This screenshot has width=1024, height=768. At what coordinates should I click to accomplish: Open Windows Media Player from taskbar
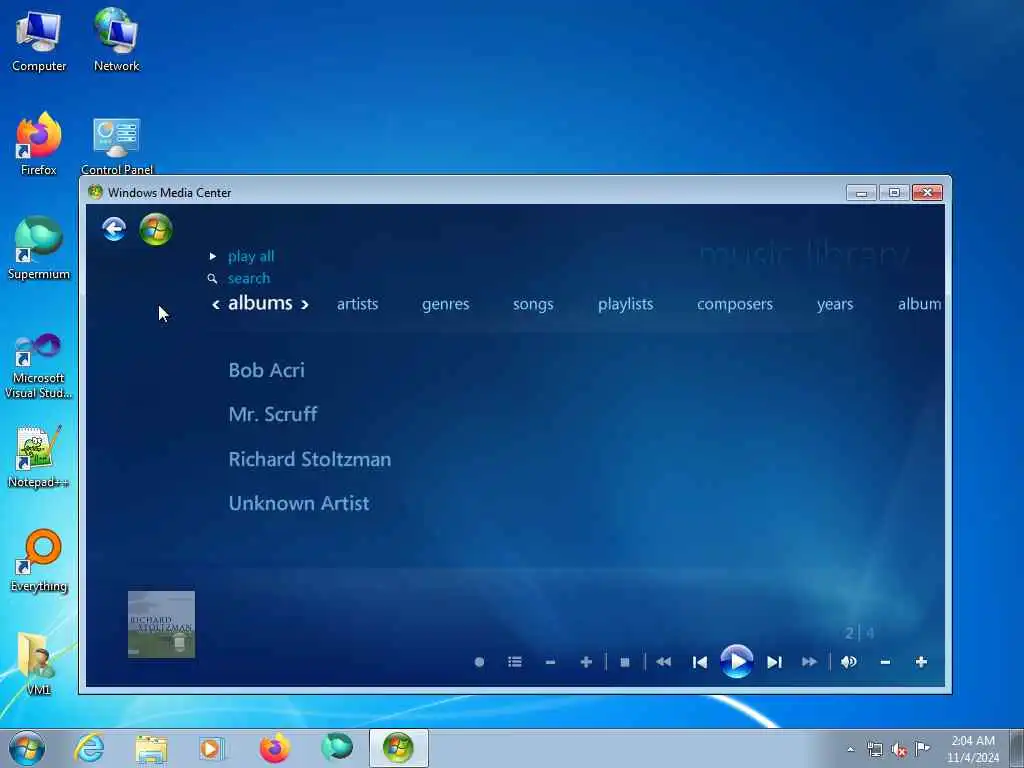tap(212, 748)
